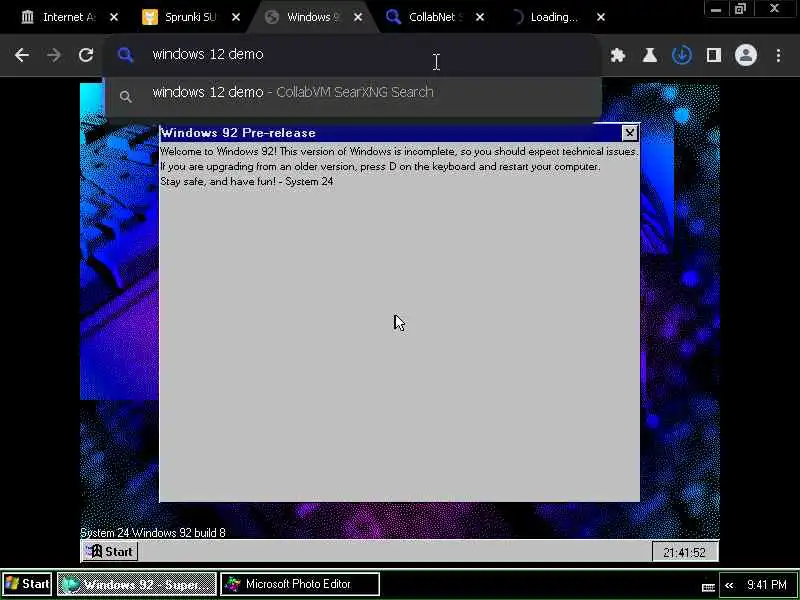Click the 'Welcome to Windows 92!' message line
800x600 pixels.
click(x=399, y=152)
